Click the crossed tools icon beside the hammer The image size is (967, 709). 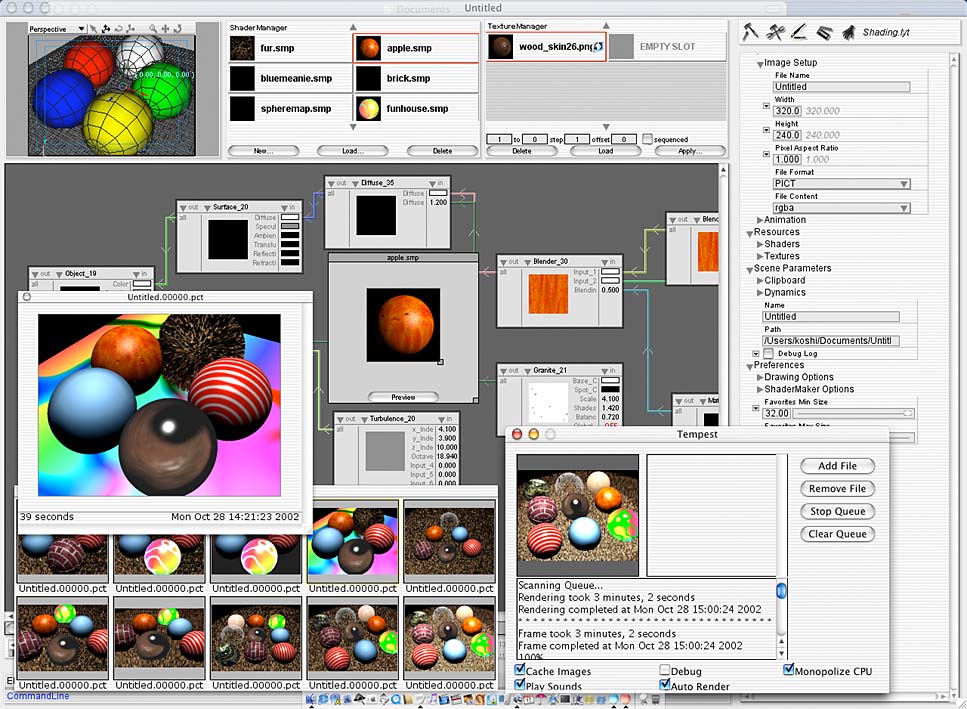pos(775,32)
